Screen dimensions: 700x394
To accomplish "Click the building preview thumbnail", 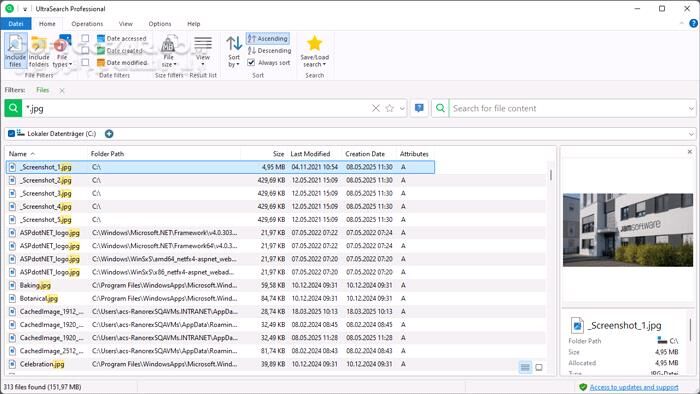I will point(628,230).
